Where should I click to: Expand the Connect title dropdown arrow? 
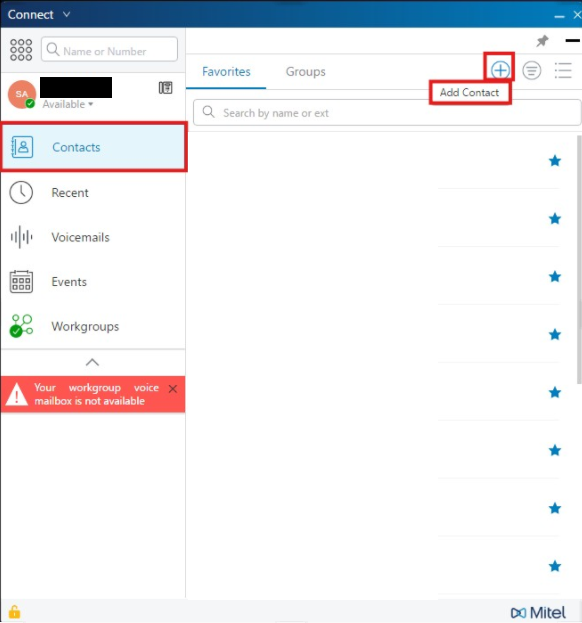67,14
